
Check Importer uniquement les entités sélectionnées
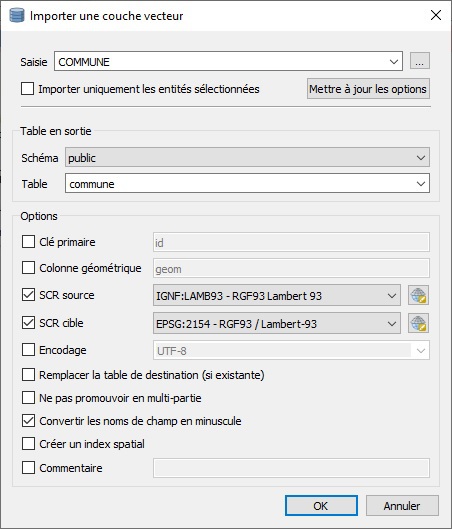point(27,89)
